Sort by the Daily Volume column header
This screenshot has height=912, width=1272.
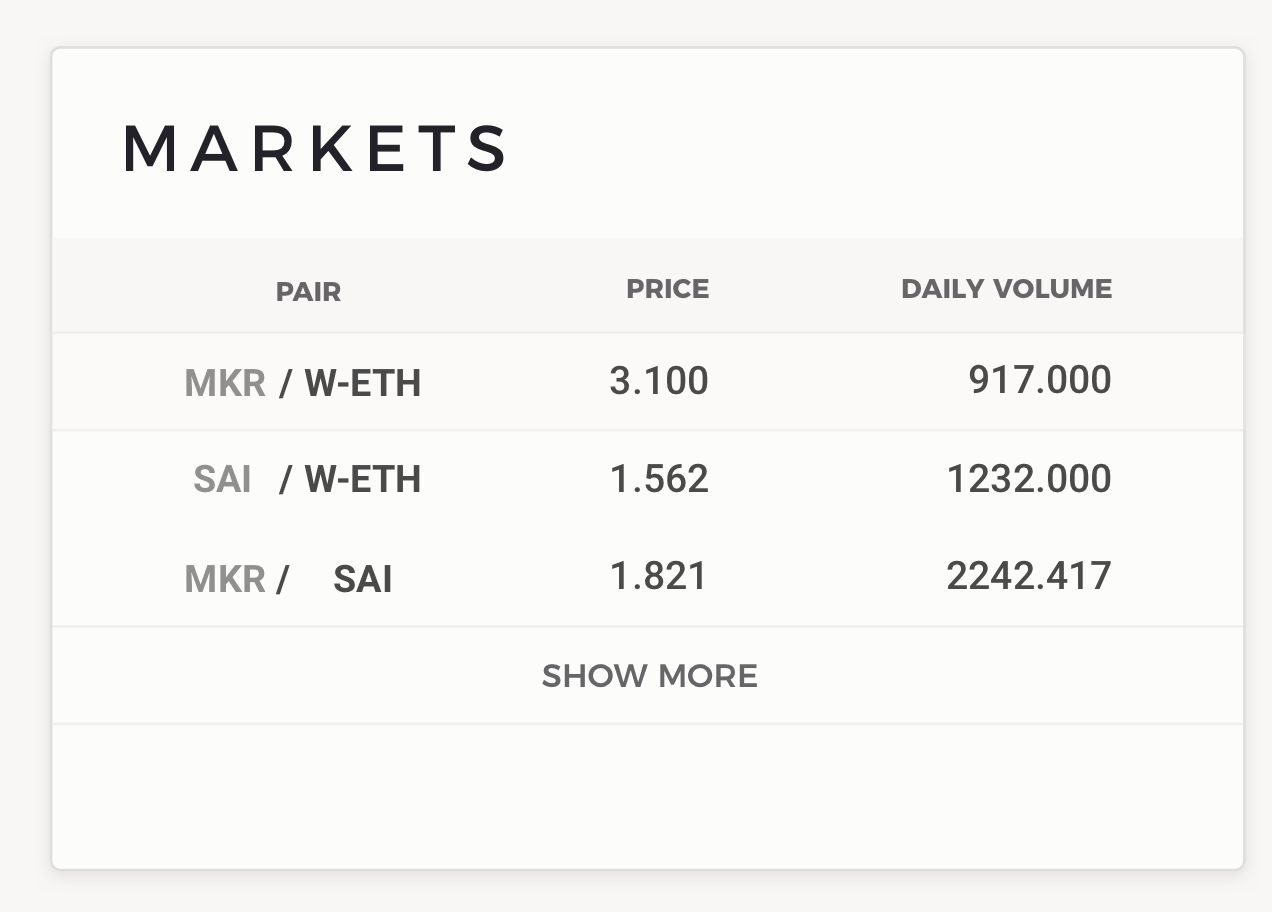tap(1006, 289)
